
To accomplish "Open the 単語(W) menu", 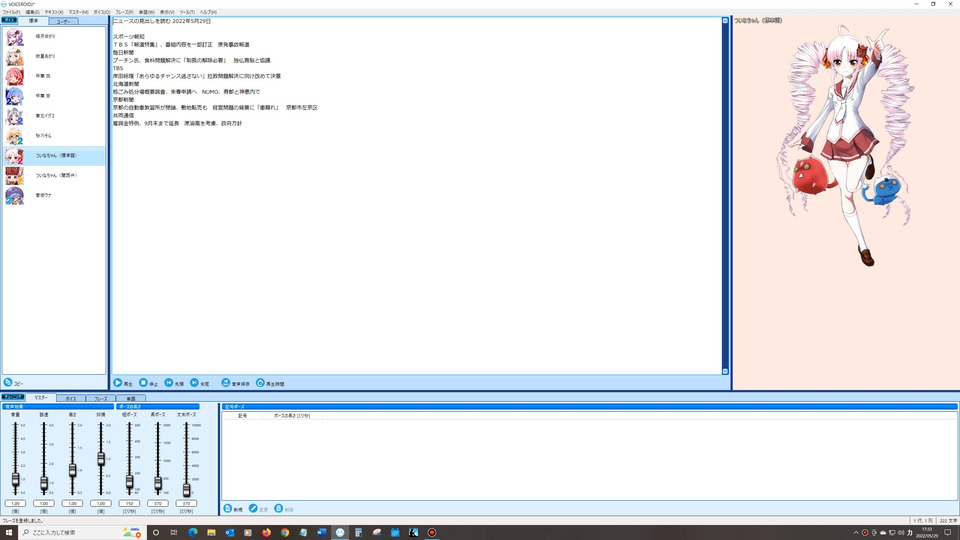I will point(147,12).
